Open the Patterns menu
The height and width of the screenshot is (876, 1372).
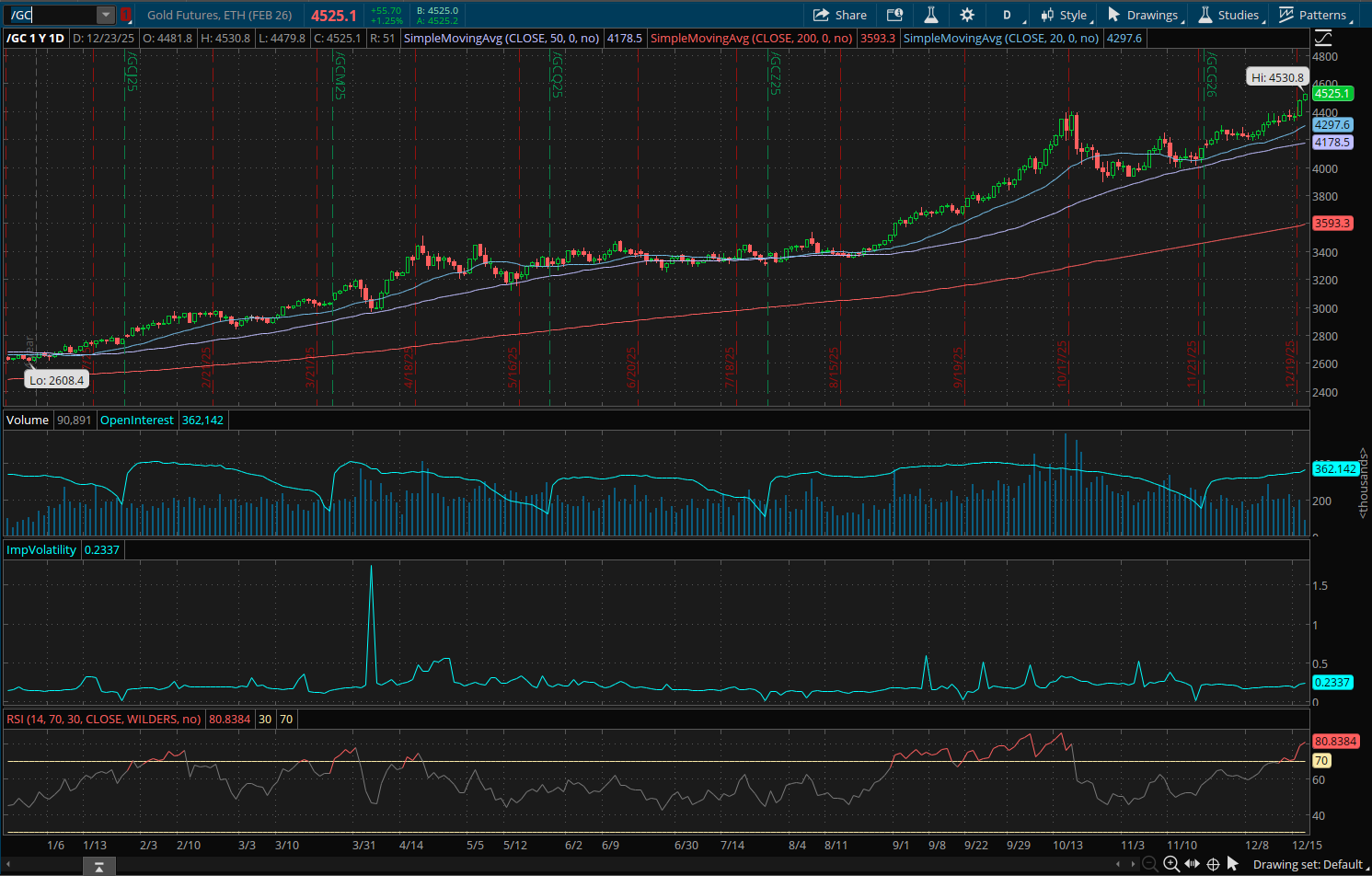(x=1314, y=15)
